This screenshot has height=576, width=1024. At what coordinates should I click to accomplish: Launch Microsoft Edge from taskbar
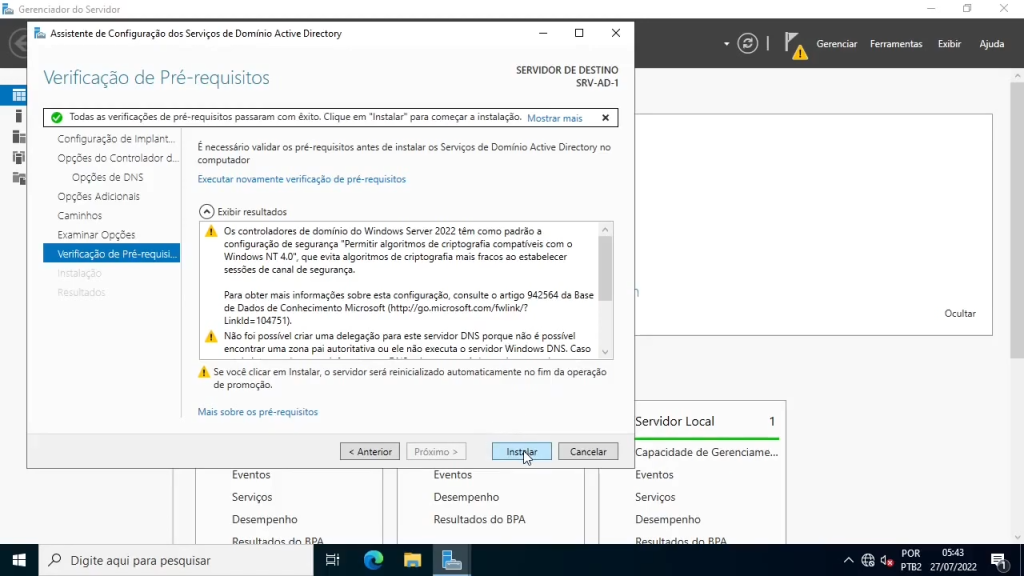tap(373, 560)
